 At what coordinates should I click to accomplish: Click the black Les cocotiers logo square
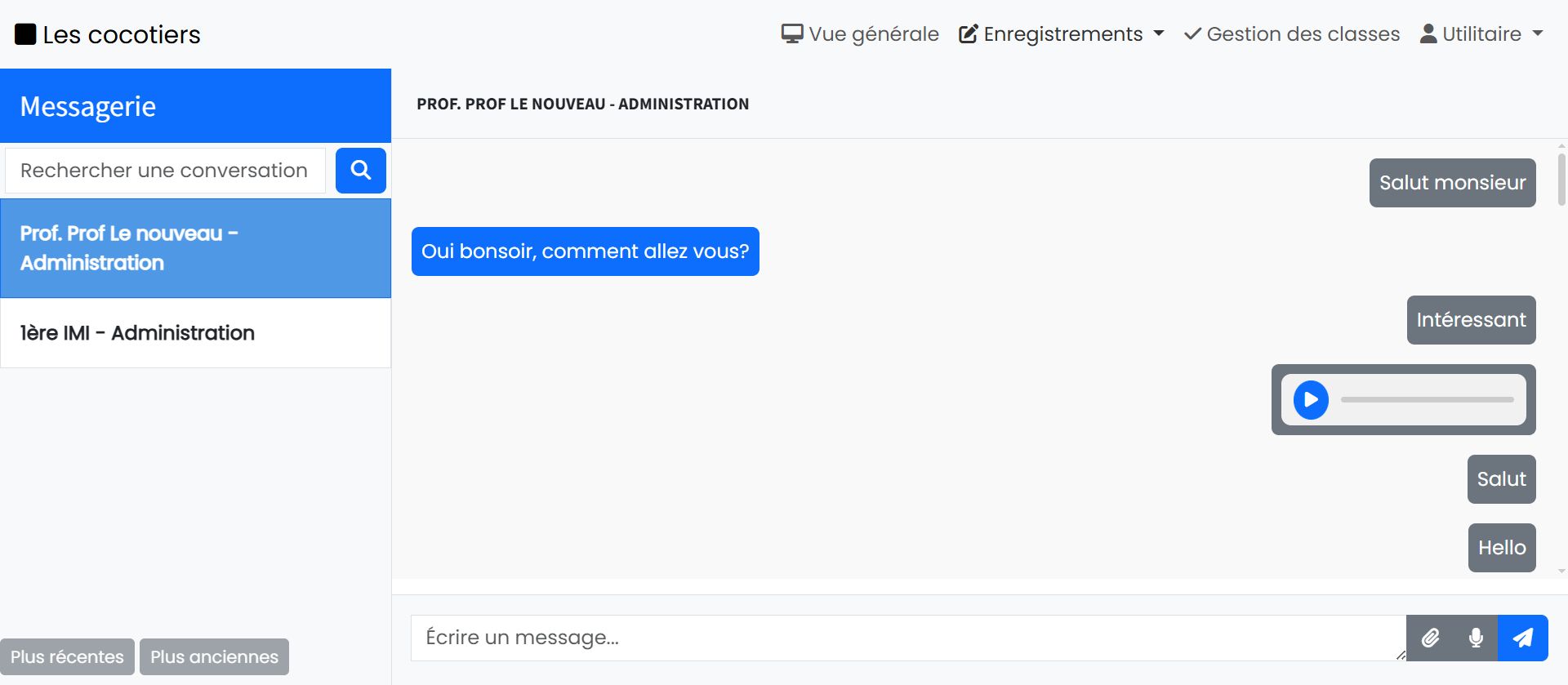pos(25,34)
